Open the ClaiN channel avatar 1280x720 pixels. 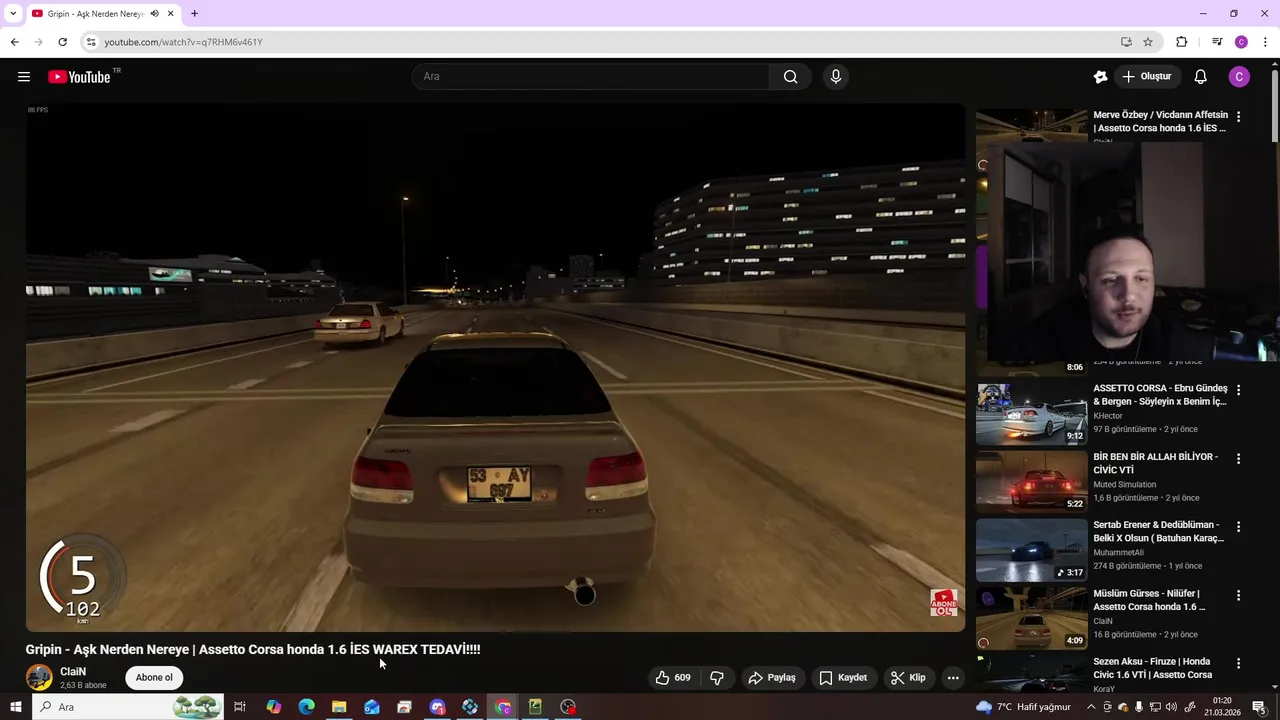[39, 678]
